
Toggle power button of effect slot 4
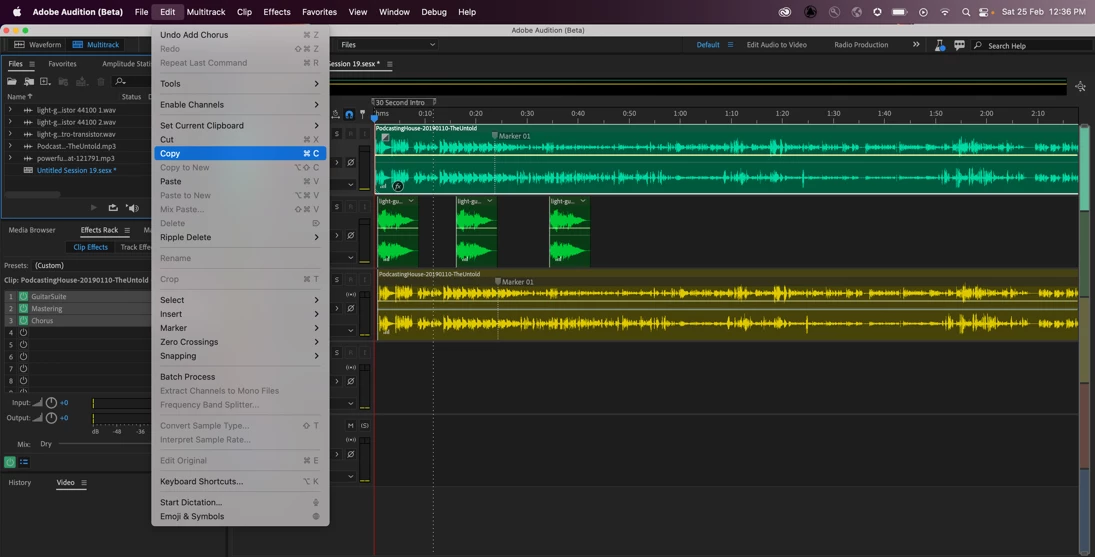point(23,333)
